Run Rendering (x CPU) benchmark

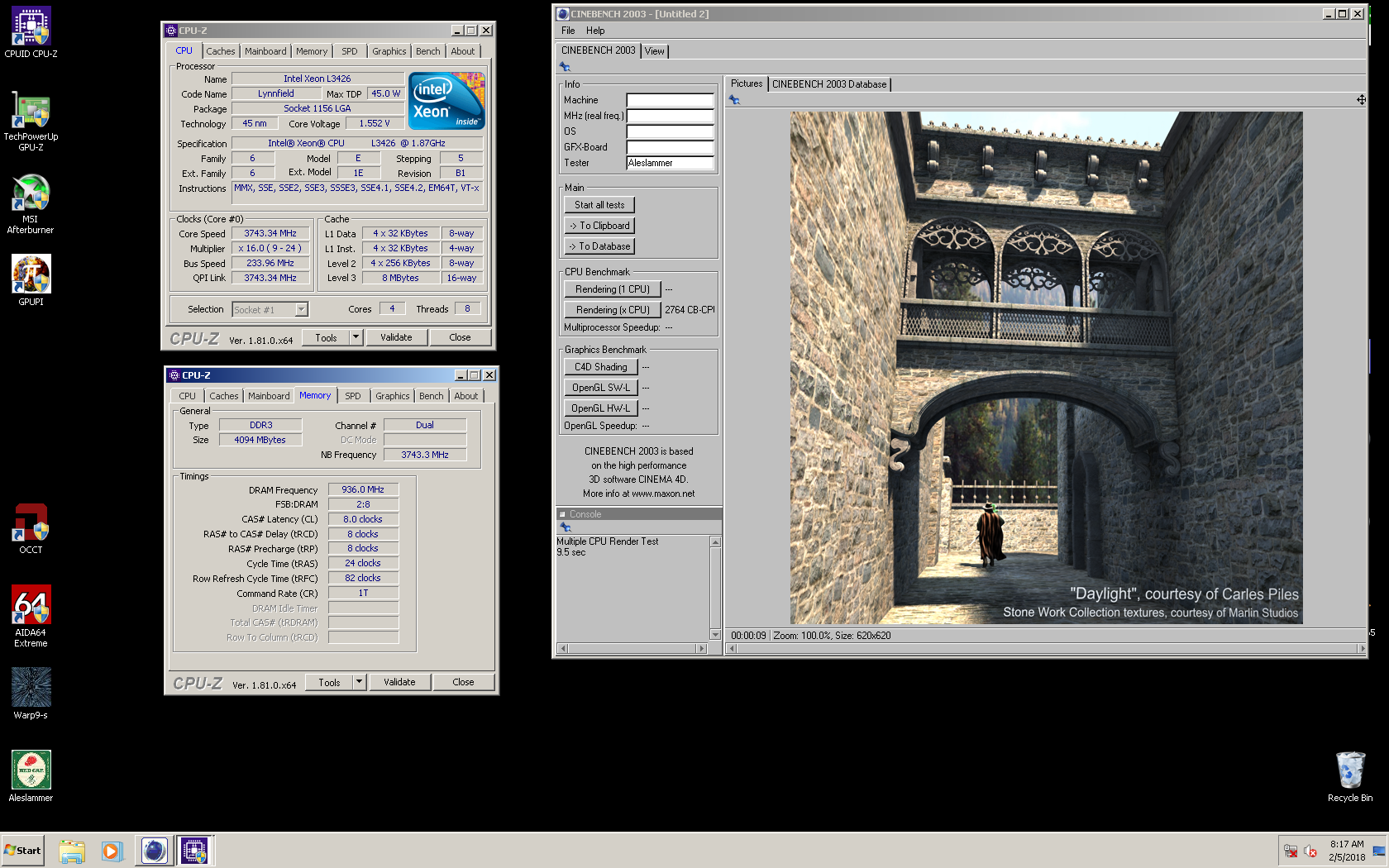coord(613,310)
